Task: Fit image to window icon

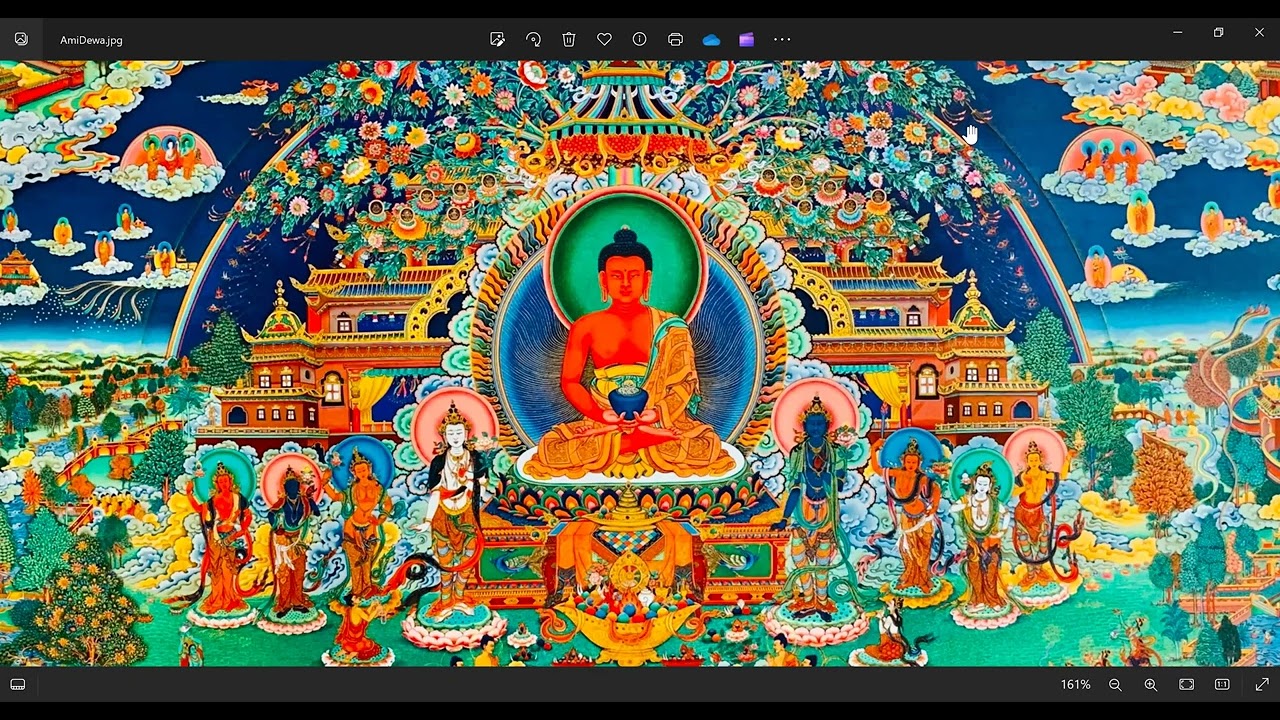Action: click(x=1186, y=684)
